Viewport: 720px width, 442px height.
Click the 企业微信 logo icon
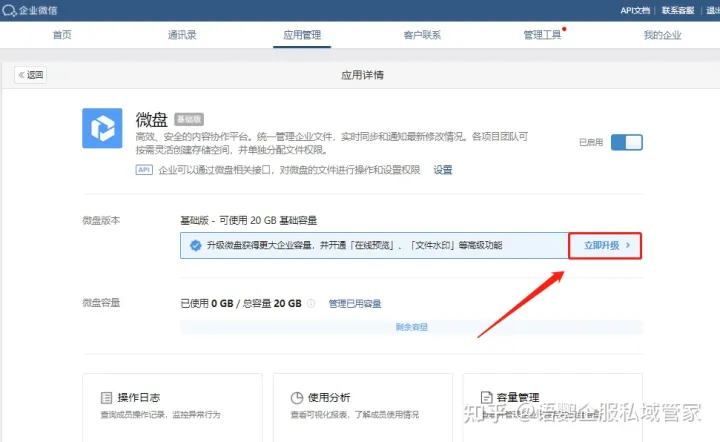[8, 10]
